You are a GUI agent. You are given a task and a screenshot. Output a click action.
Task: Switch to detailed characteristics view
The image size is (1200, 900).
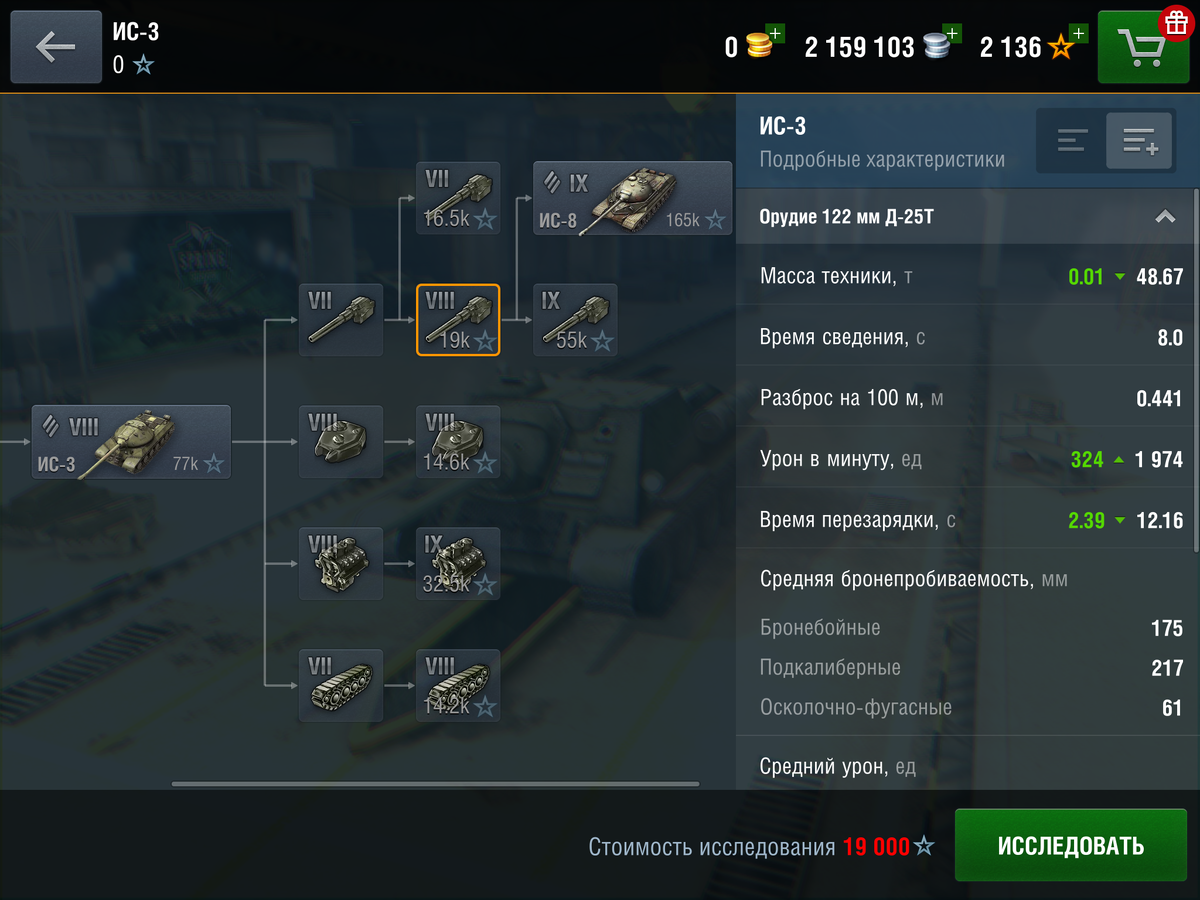click(x=1139, y=141)
